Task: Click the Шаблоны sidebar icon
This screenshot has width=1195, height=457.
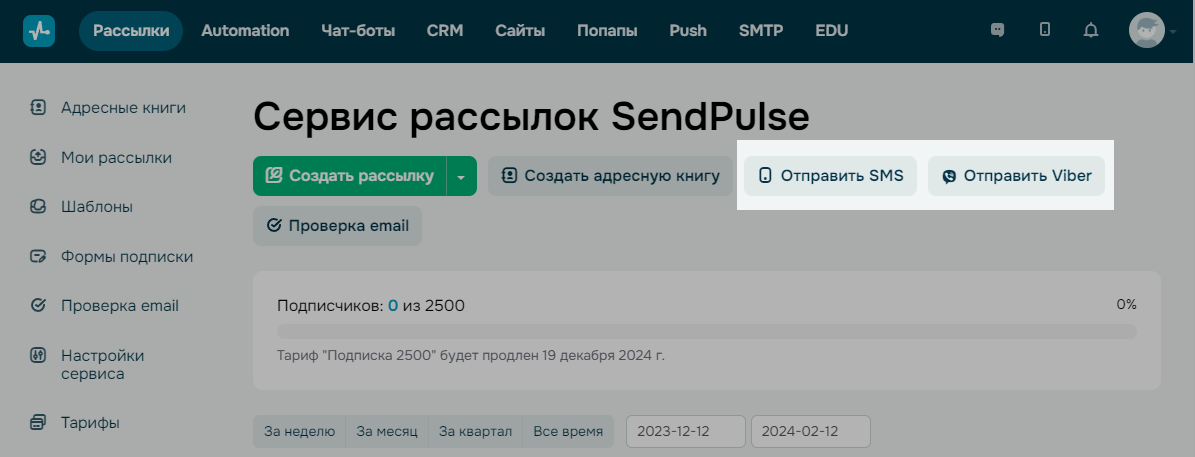Action: pyautogui.click(x=38, y=206)
